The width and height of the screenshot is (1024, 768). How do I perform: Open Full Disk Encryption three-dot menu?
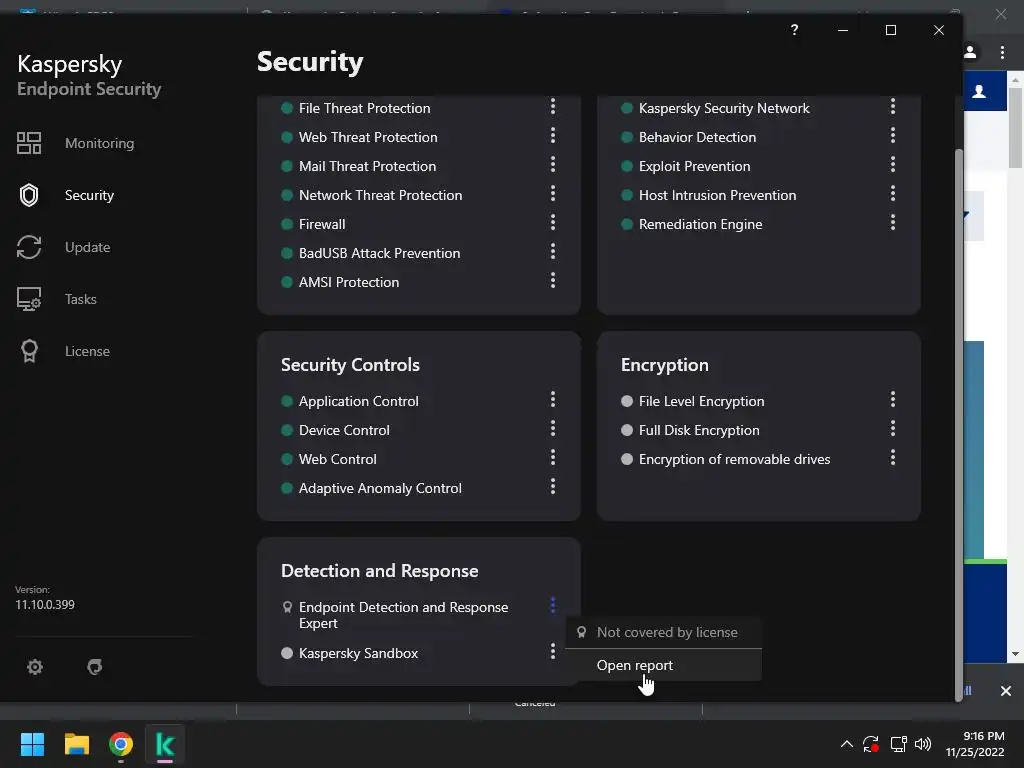click(x=893, y=428)
